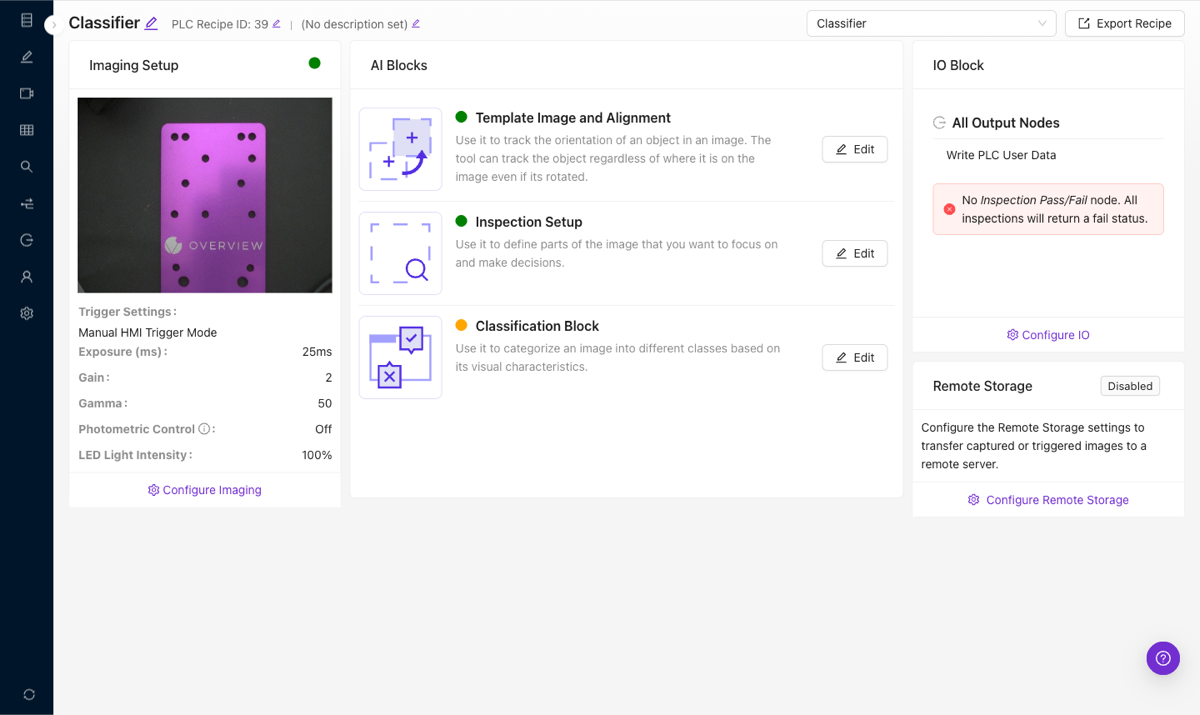Open the settings gear in the sidebar
1200x715 pixels.
point(25,312)
